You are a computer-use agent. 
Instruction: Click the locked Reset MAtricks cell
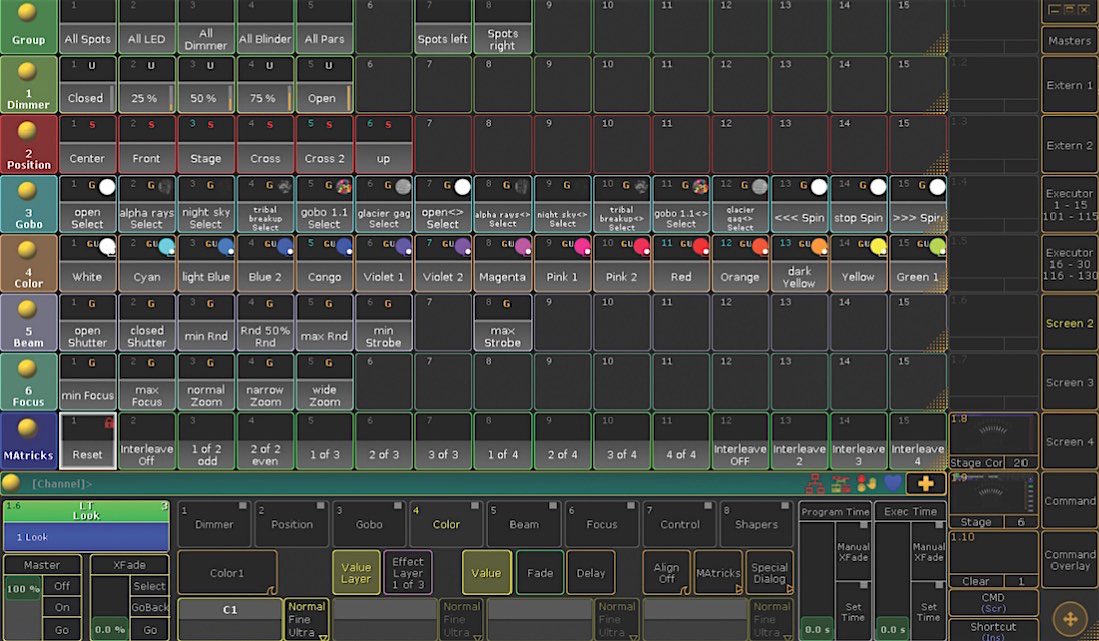(87, 441)
